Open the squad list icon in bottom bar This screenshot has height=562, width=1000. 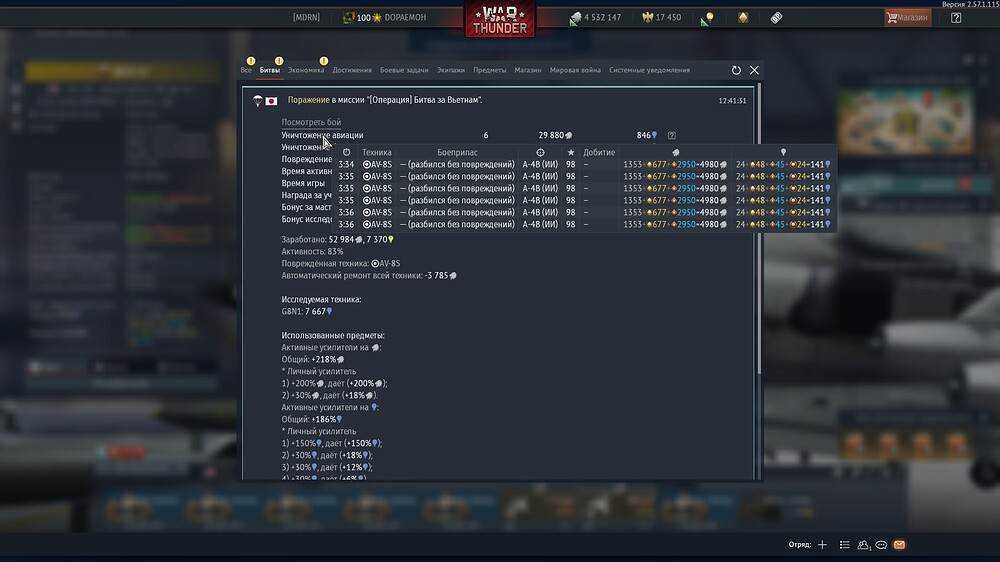tap(844, 545)
